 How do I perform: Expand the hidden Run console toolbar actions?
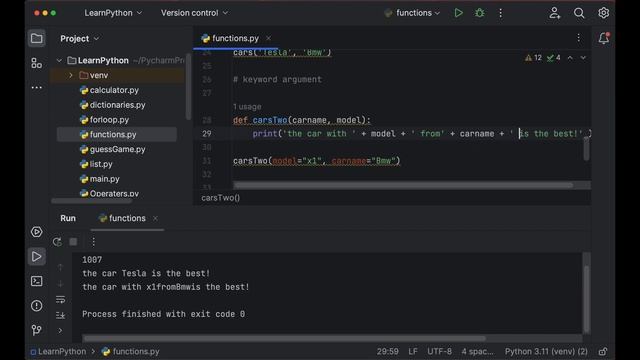click(60, 330)
